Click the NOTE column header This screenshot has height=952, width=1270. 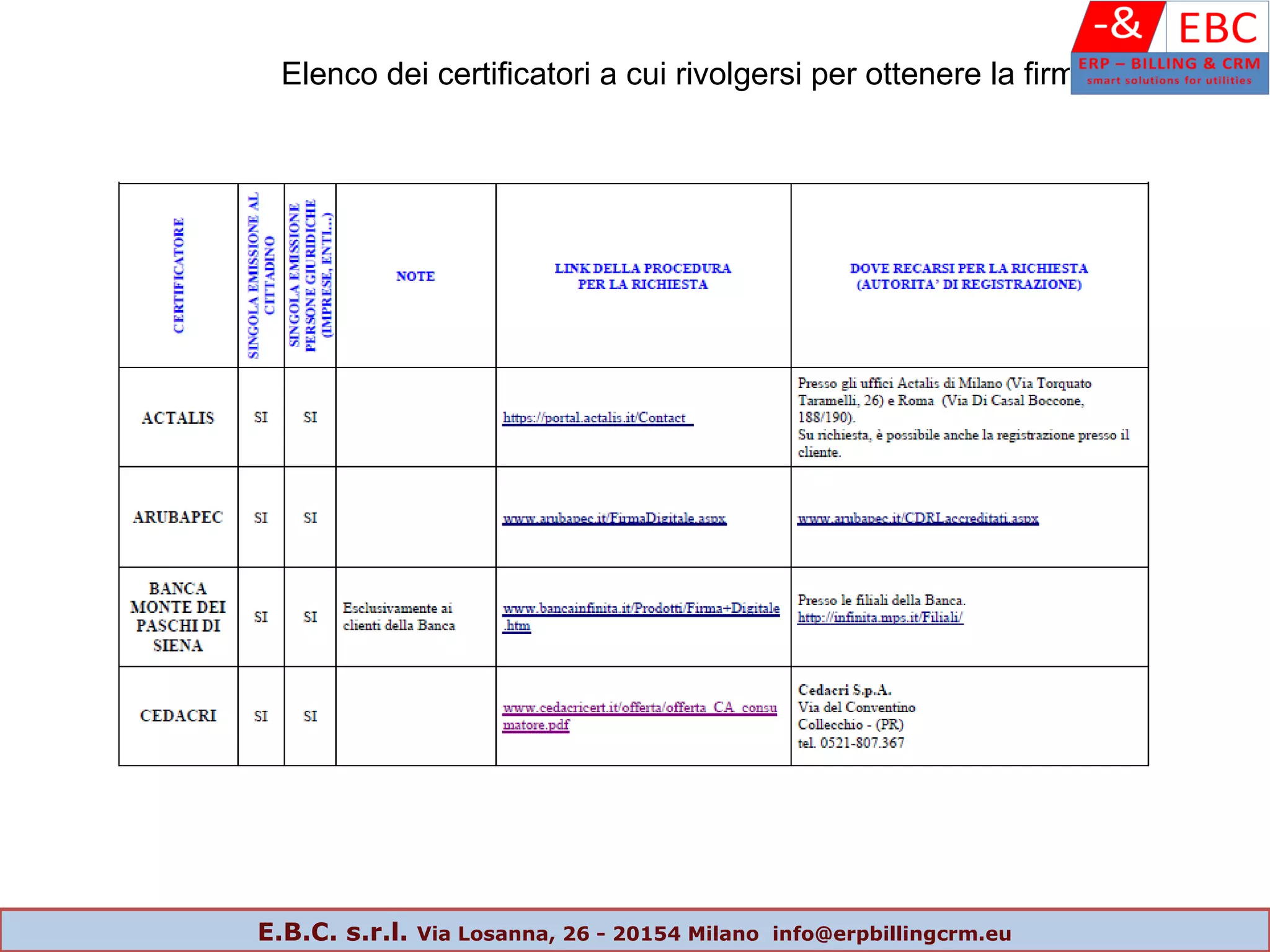(415, 276)
